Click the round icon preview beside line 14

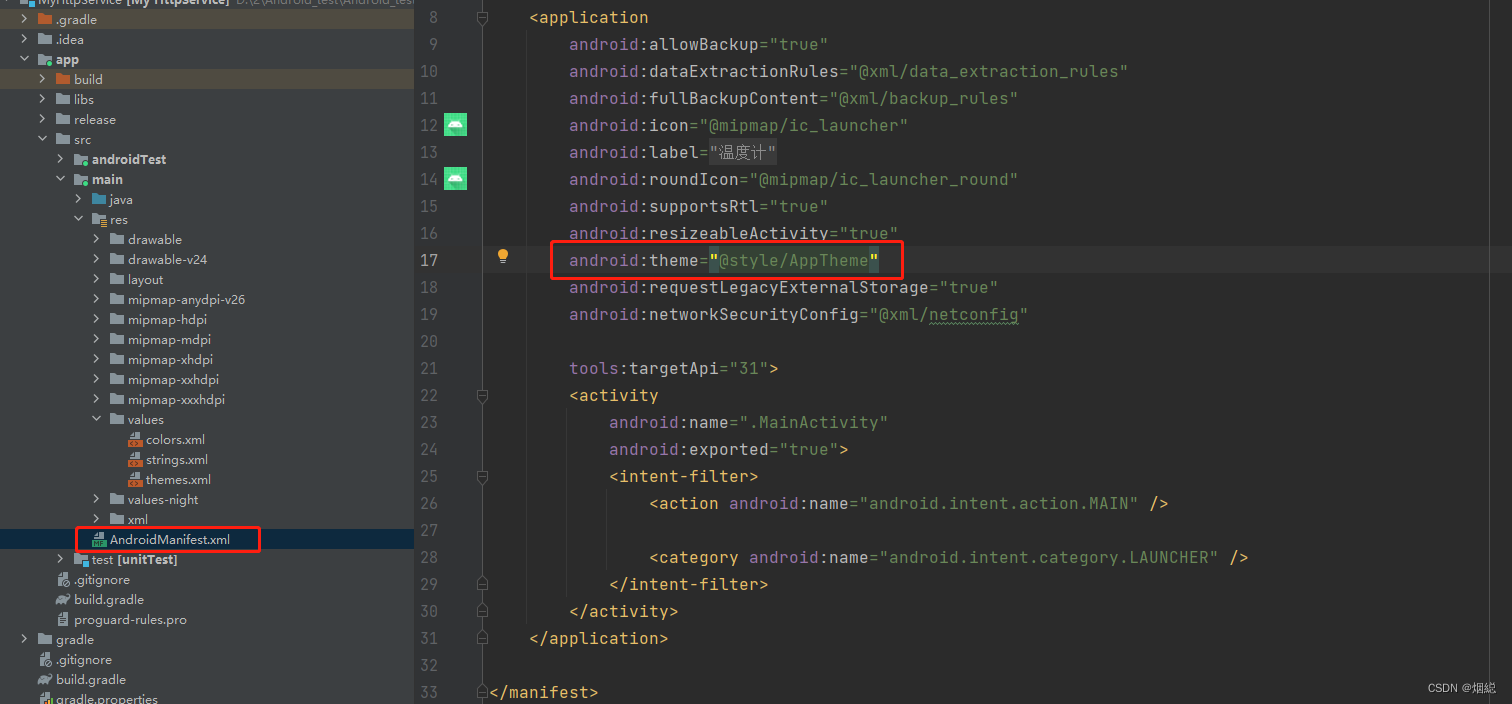tap(455, 178)
